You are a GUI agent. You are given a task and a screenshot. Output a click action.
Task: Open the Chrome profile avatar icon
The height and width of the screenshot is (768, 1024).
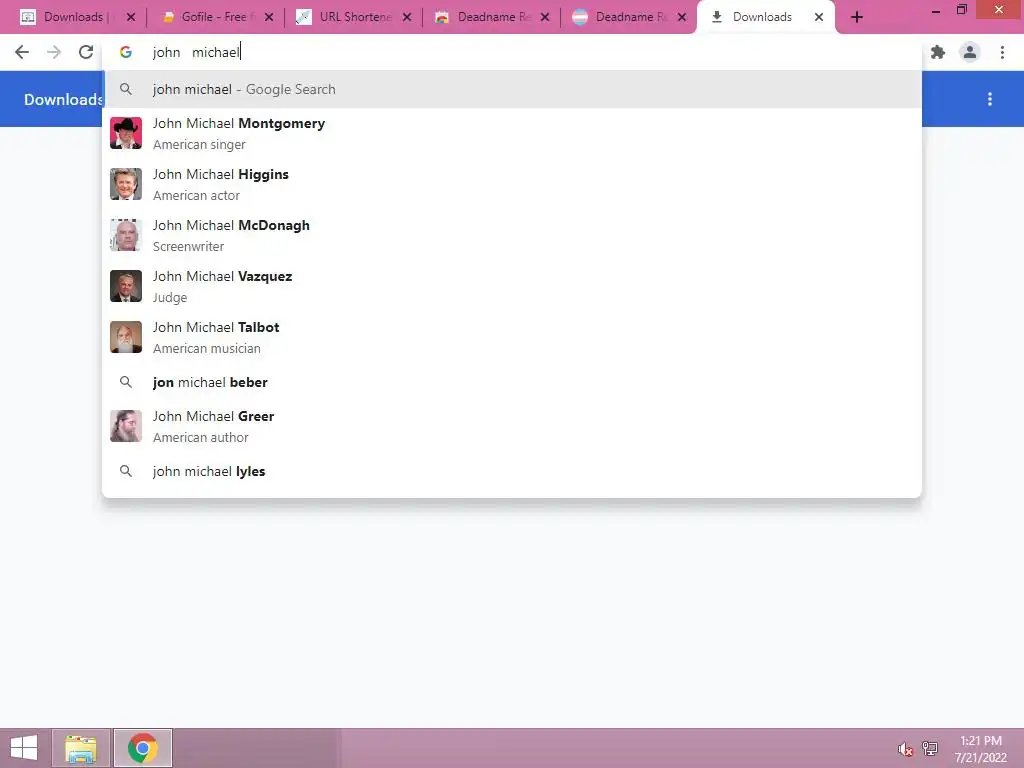point(970,52)
